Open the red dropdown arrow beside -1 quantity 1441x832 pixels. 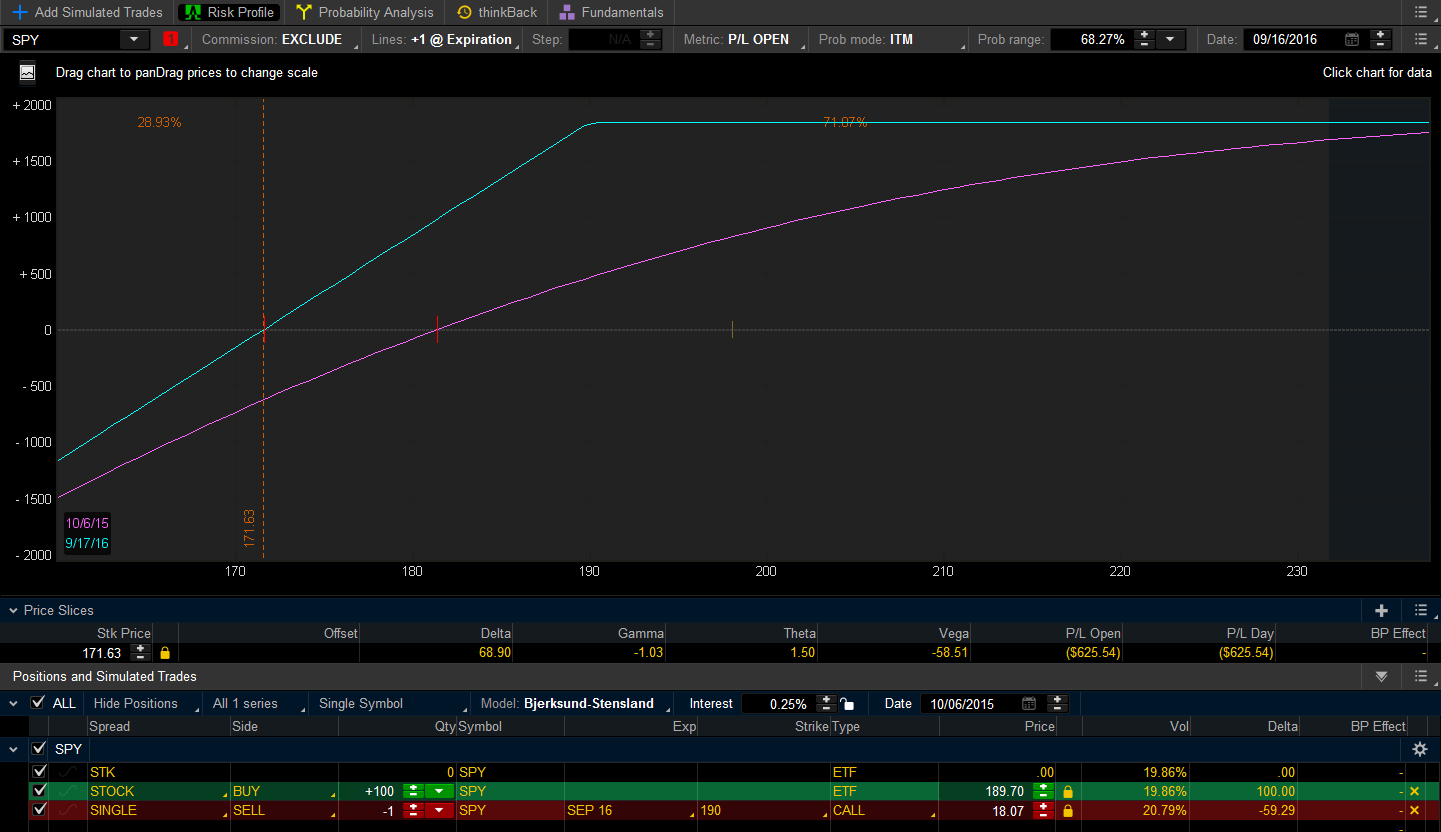[x=439, y=810]
